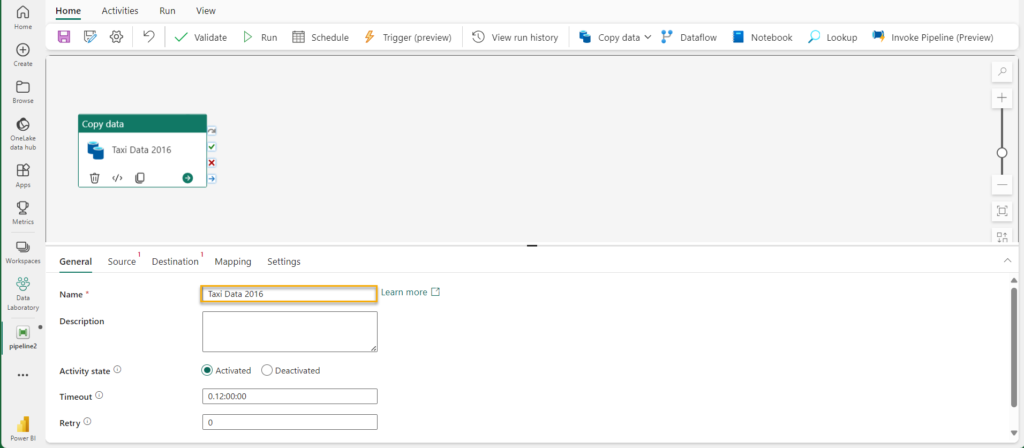The image size is (1024, 448).
Task: Select the Activated radio button
Action: (x=208, y=370)
